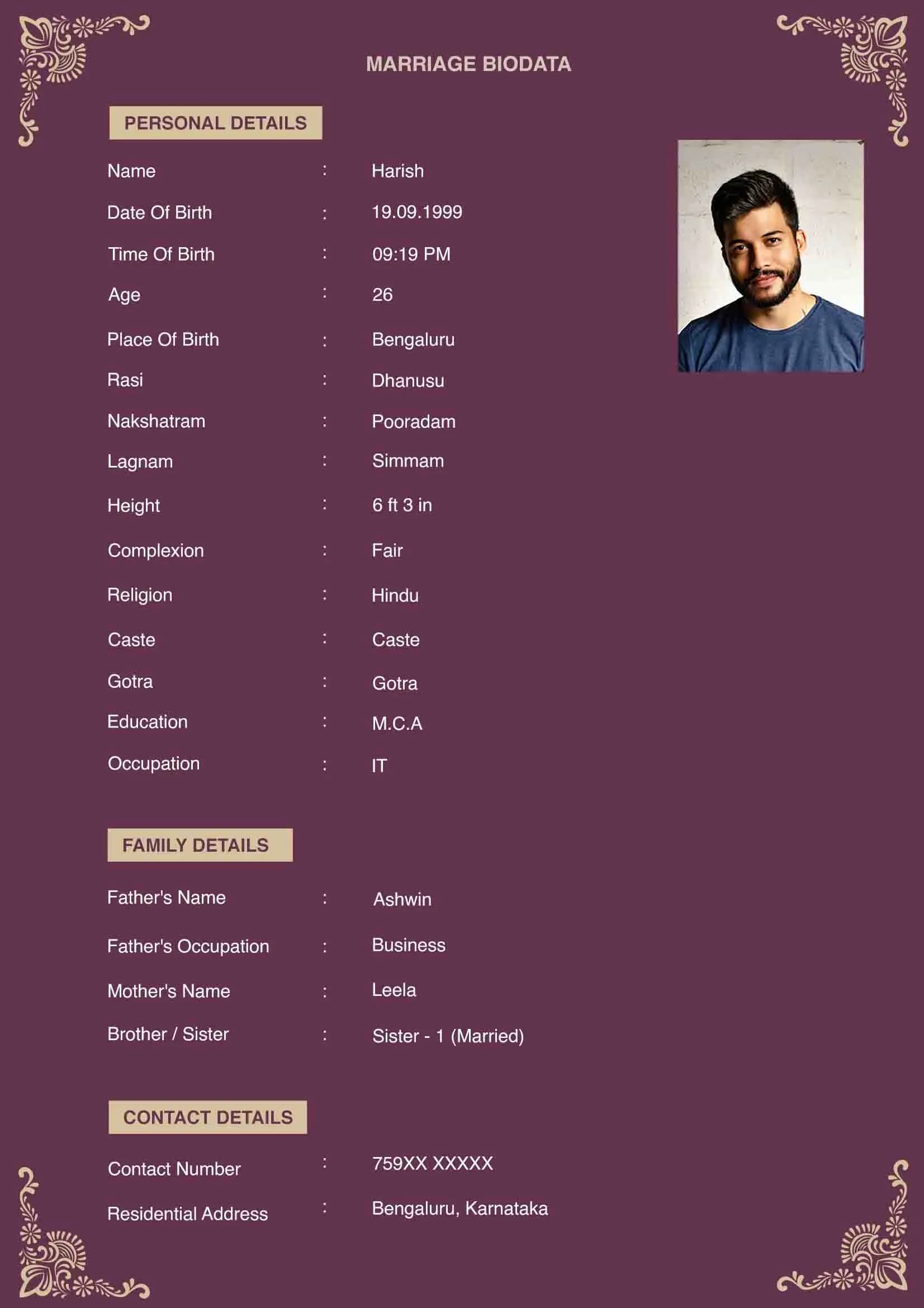This screenshot has width=924, height=1308.
Task: Select the Name field value Harish
Action: coord(397,171)
